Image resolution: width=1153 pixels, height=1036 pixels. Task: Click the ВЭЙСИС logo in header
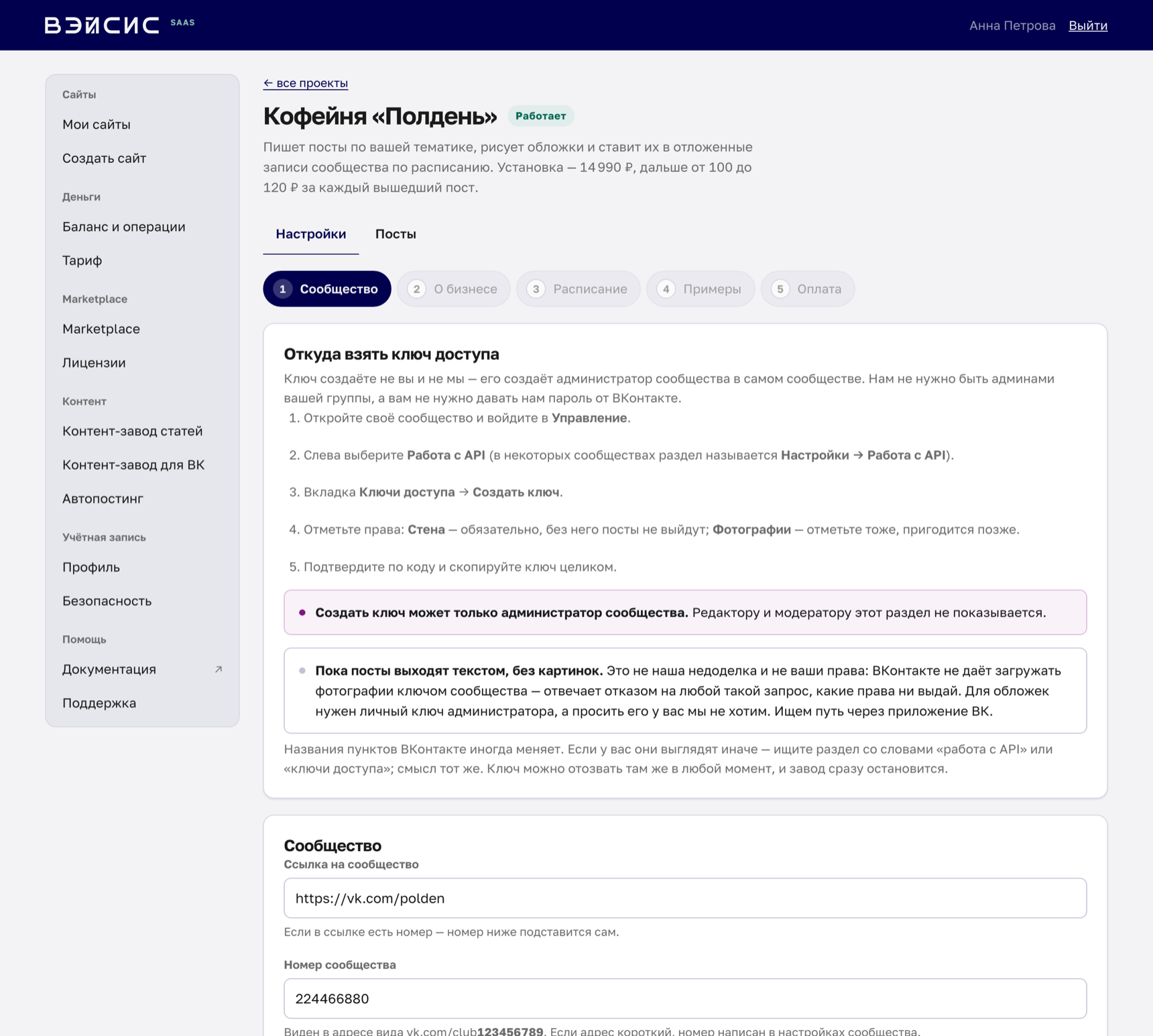coord(102,25)
